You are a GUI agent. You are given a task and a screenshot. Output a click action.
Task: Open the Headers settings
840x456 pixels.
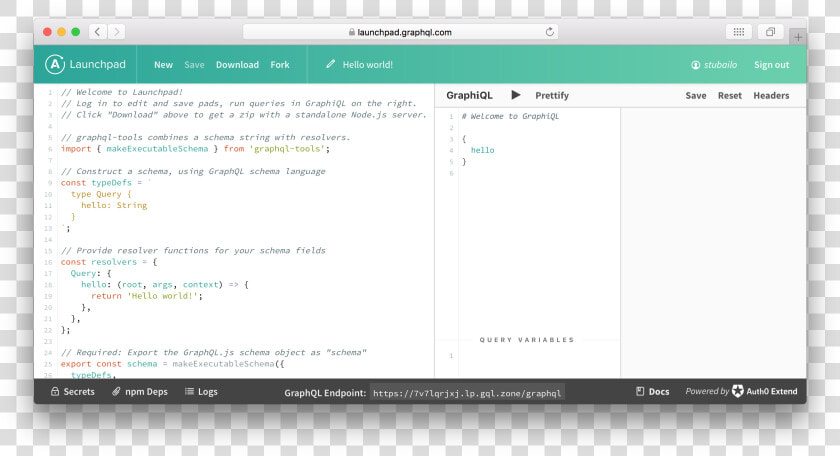(771, 95)
